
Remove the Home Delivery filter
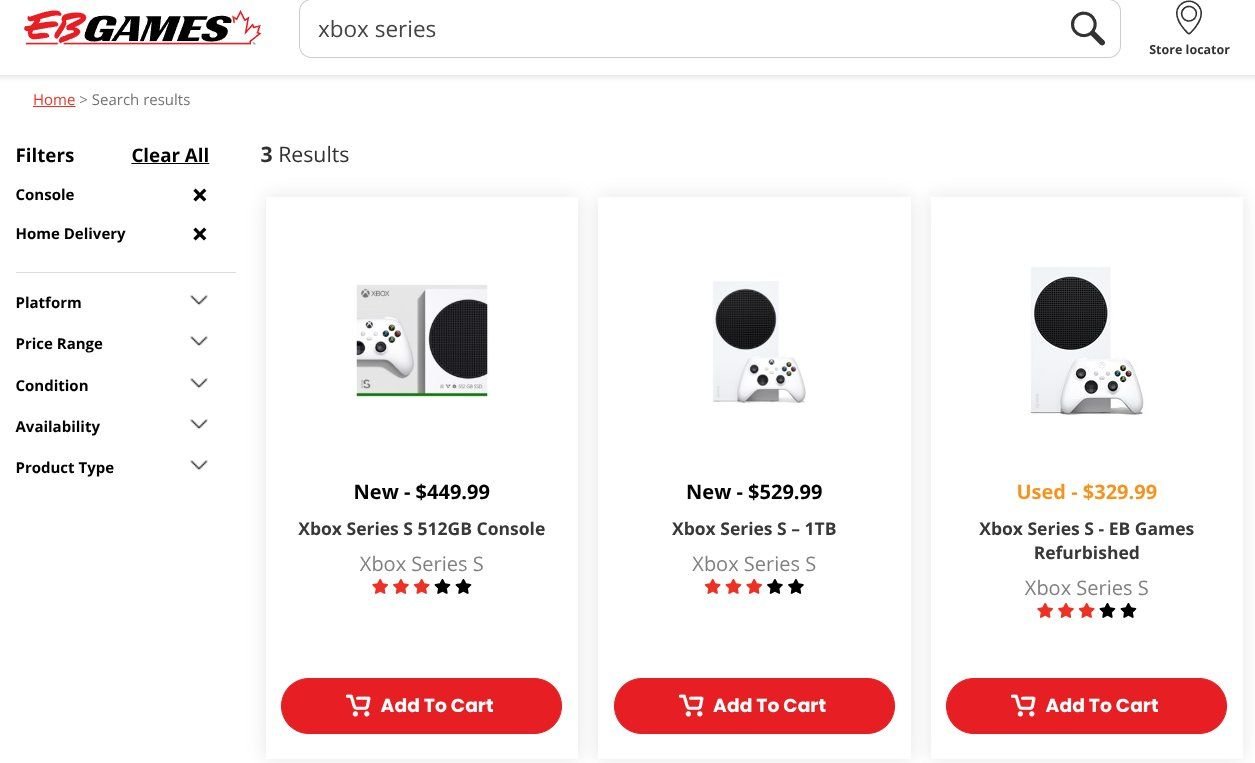pos(200,234)
